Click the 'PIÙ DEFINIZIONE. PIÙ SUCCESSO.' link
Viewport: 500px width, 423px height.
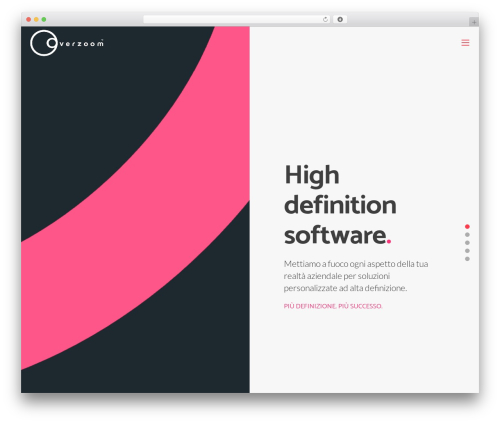(333, 306)
